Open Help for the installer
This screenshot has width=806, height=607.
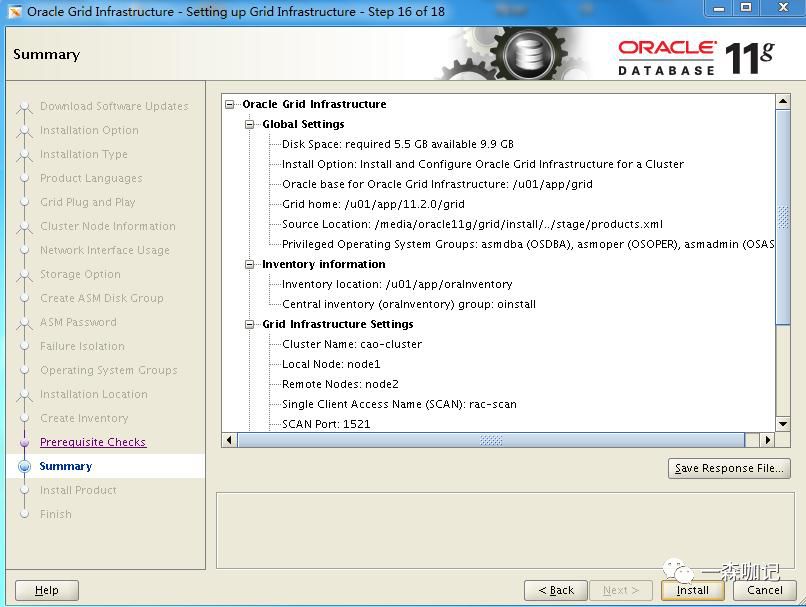pyautogui.click(x=47, y=590)
